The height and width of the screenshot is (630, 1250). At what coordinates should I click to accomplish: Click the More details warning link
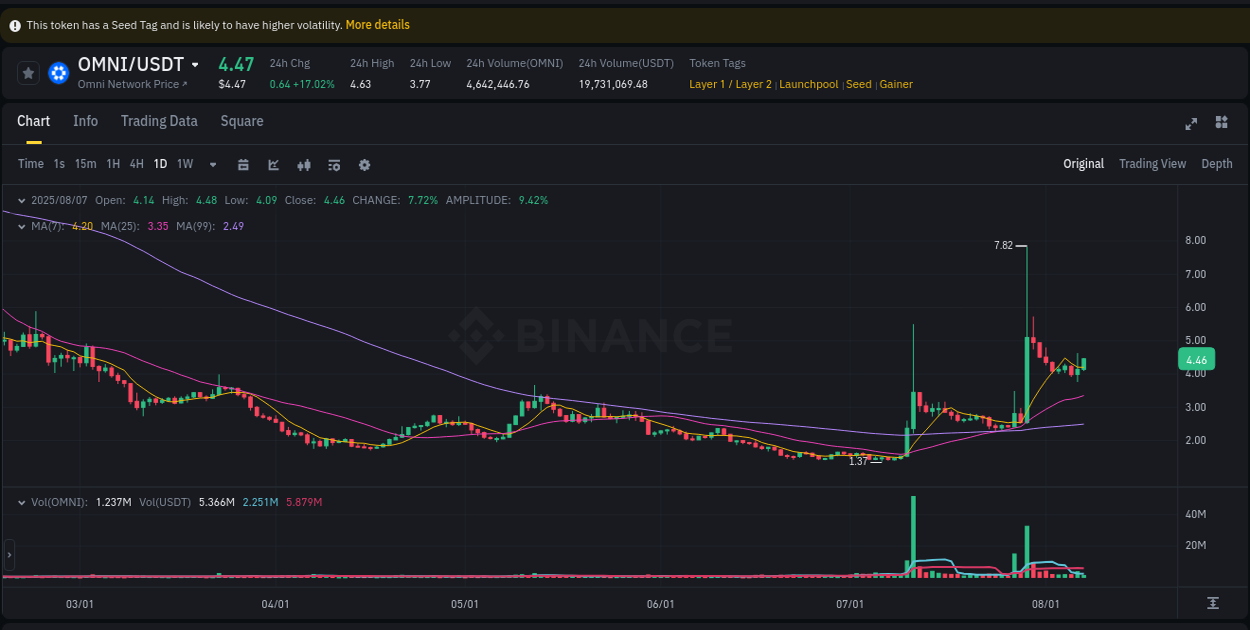click(x=377, y=24)
